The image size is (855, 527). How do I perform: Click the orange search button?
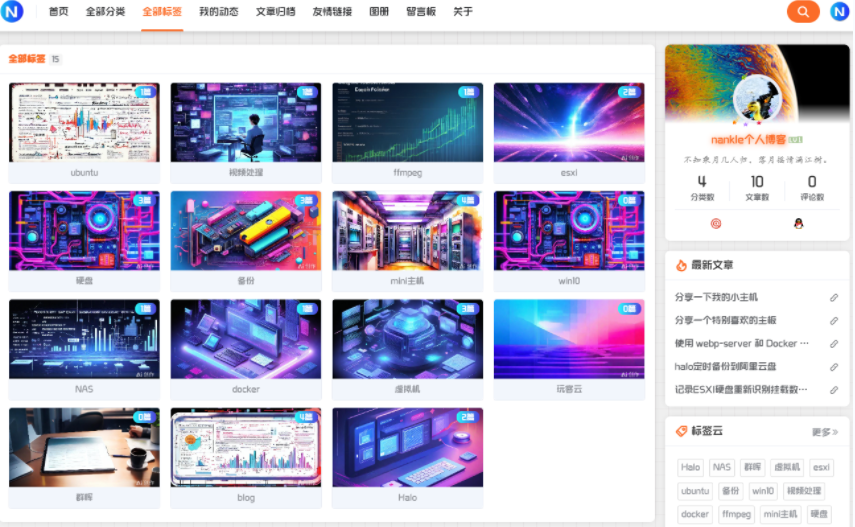tap(802, 12)
